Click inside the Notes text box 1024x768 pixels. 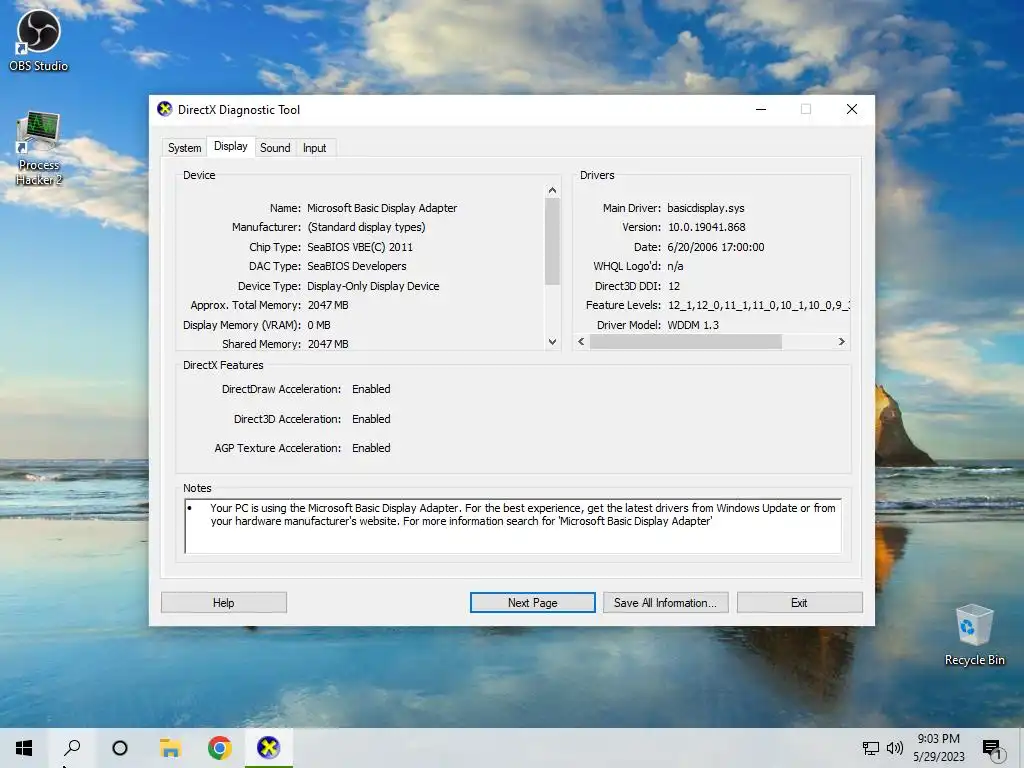click(513, 526)
